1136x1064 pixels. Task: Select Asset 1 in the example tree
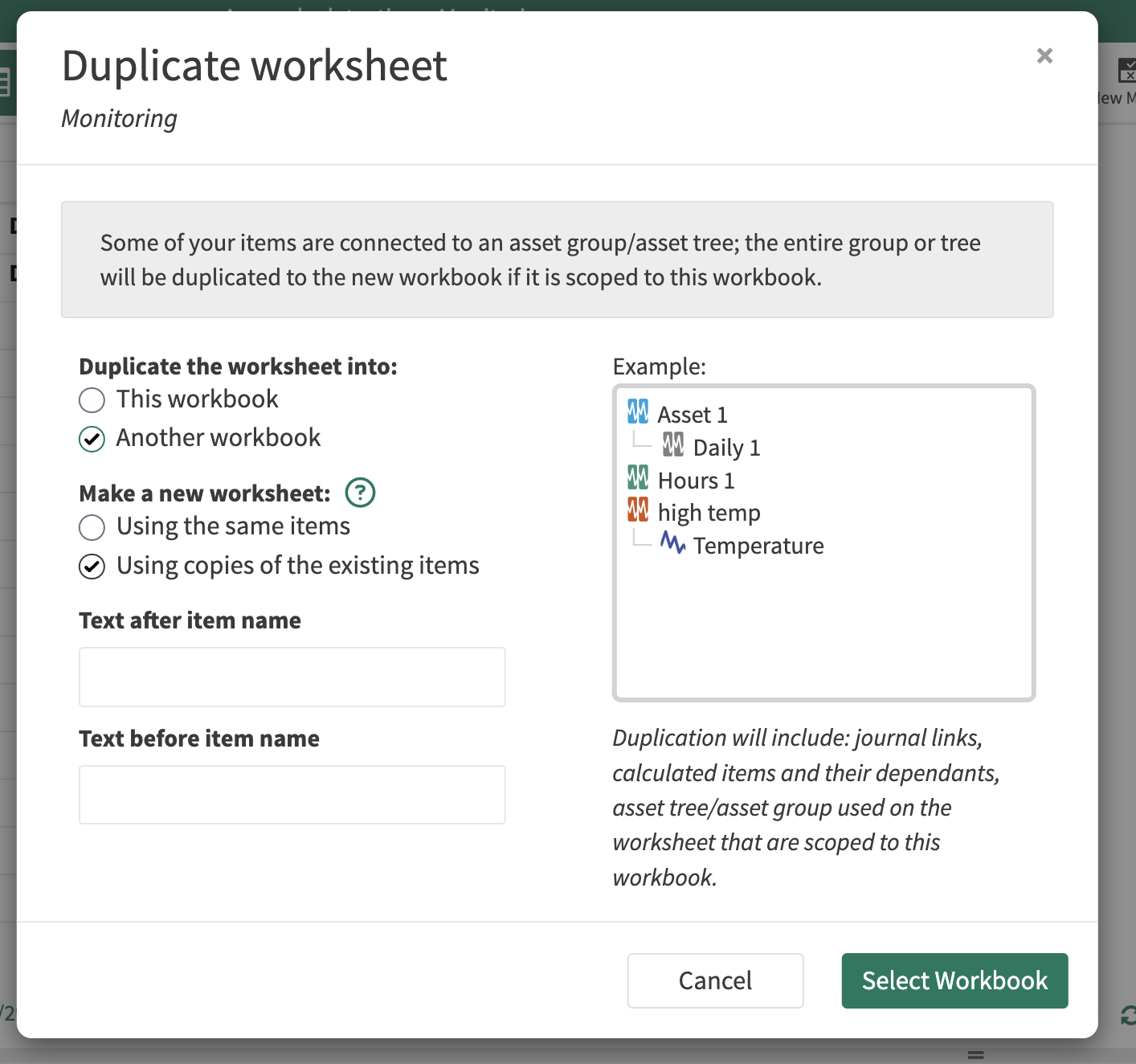(x=693, y=415)
